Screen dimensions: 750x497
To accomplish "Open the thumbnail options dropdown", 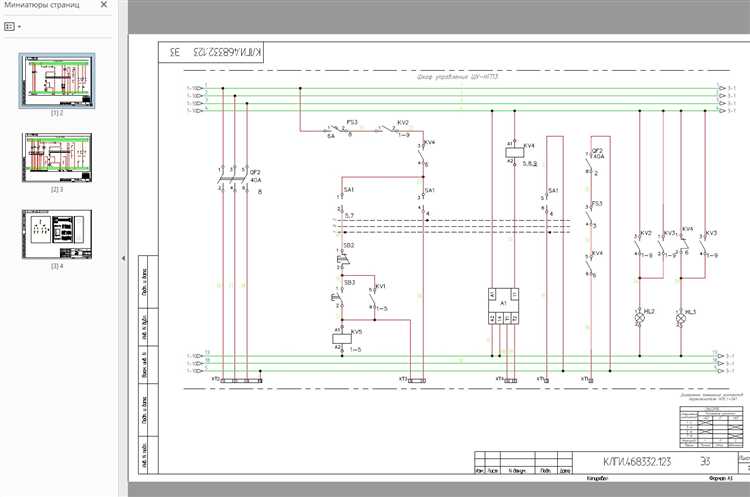I will click(12, 27).
